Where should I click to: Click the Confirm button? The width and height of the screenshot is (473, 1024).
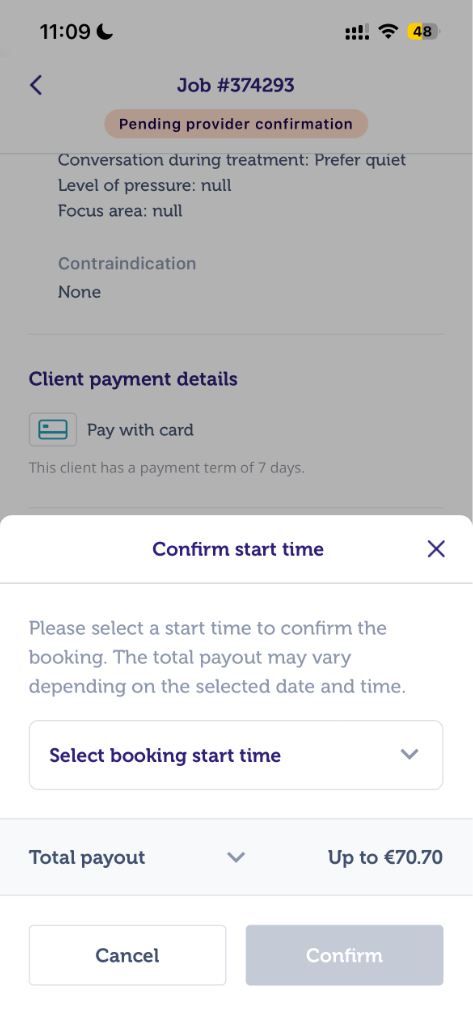tap(344, 955)
